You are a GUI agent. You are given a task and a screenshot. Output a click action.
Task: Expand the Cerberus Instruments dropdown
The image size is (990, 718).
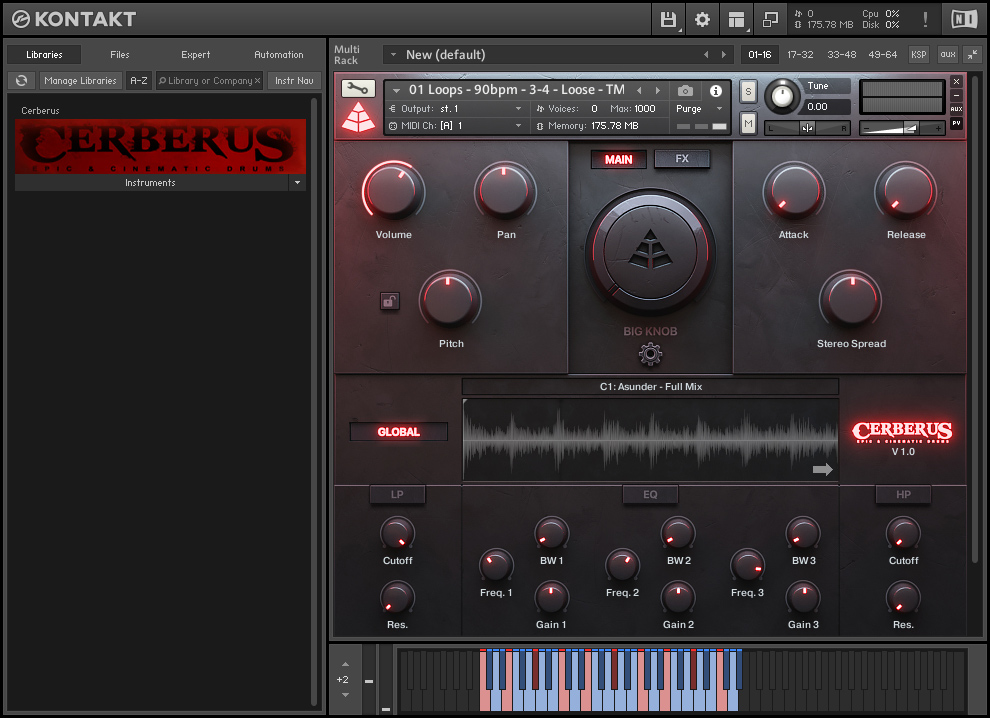click(297, 182)
